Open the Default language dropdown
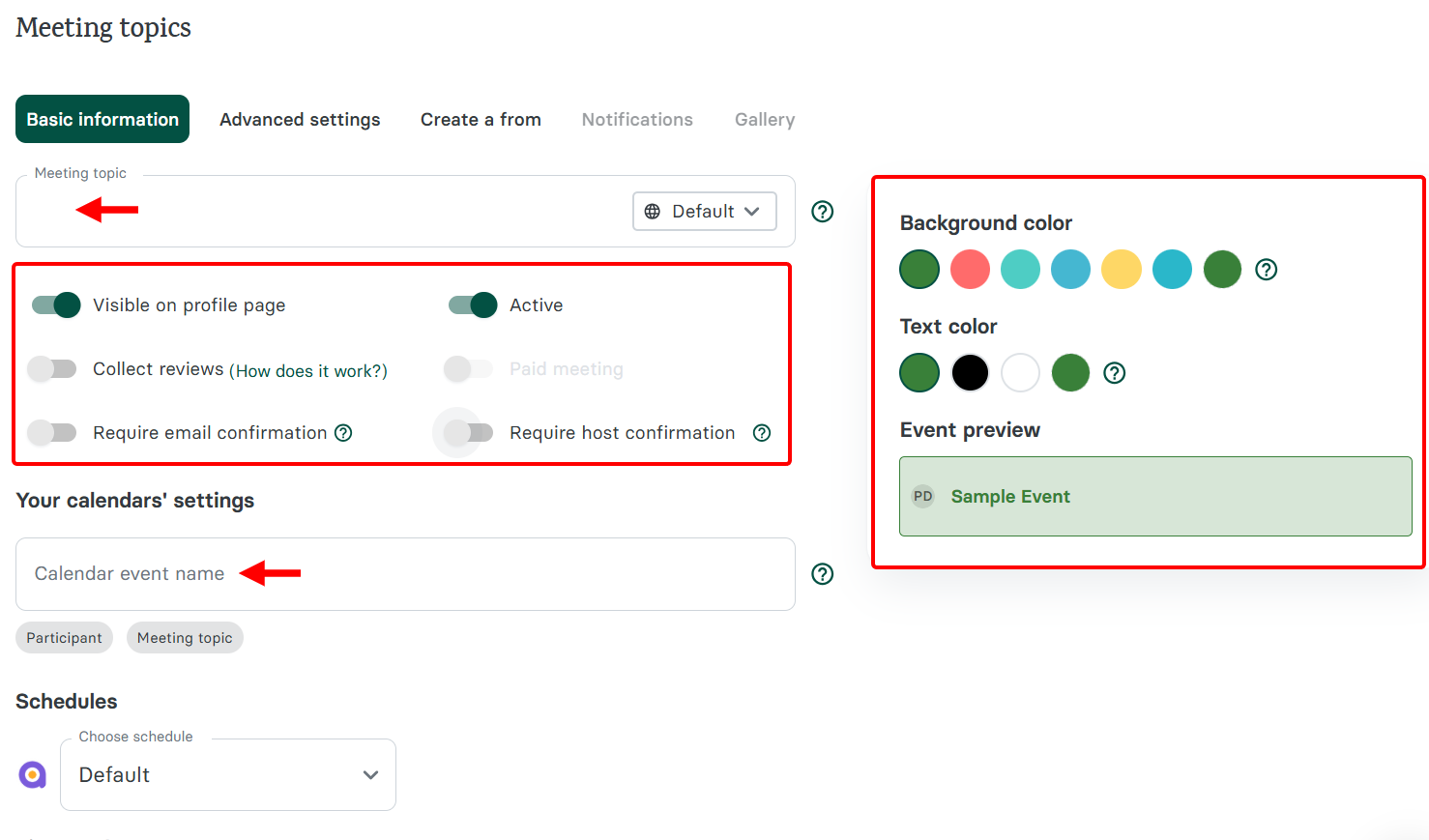Screen dimensions: 1429x840 click(x=705, y=211)
